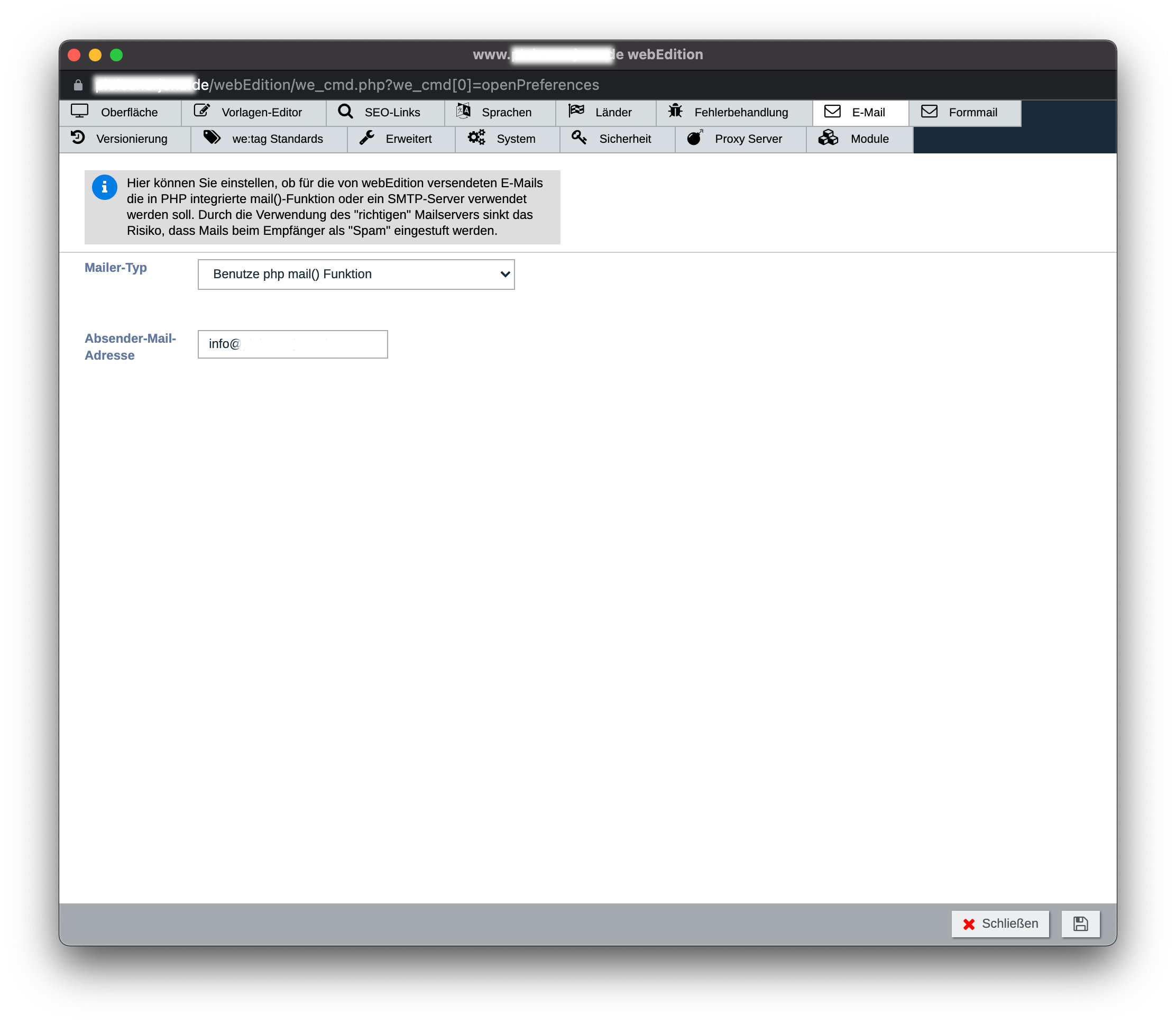Viewport: 1176px width, 1024px height.
Task: Click the gears icon on System tab
Action: coord(476,137)
